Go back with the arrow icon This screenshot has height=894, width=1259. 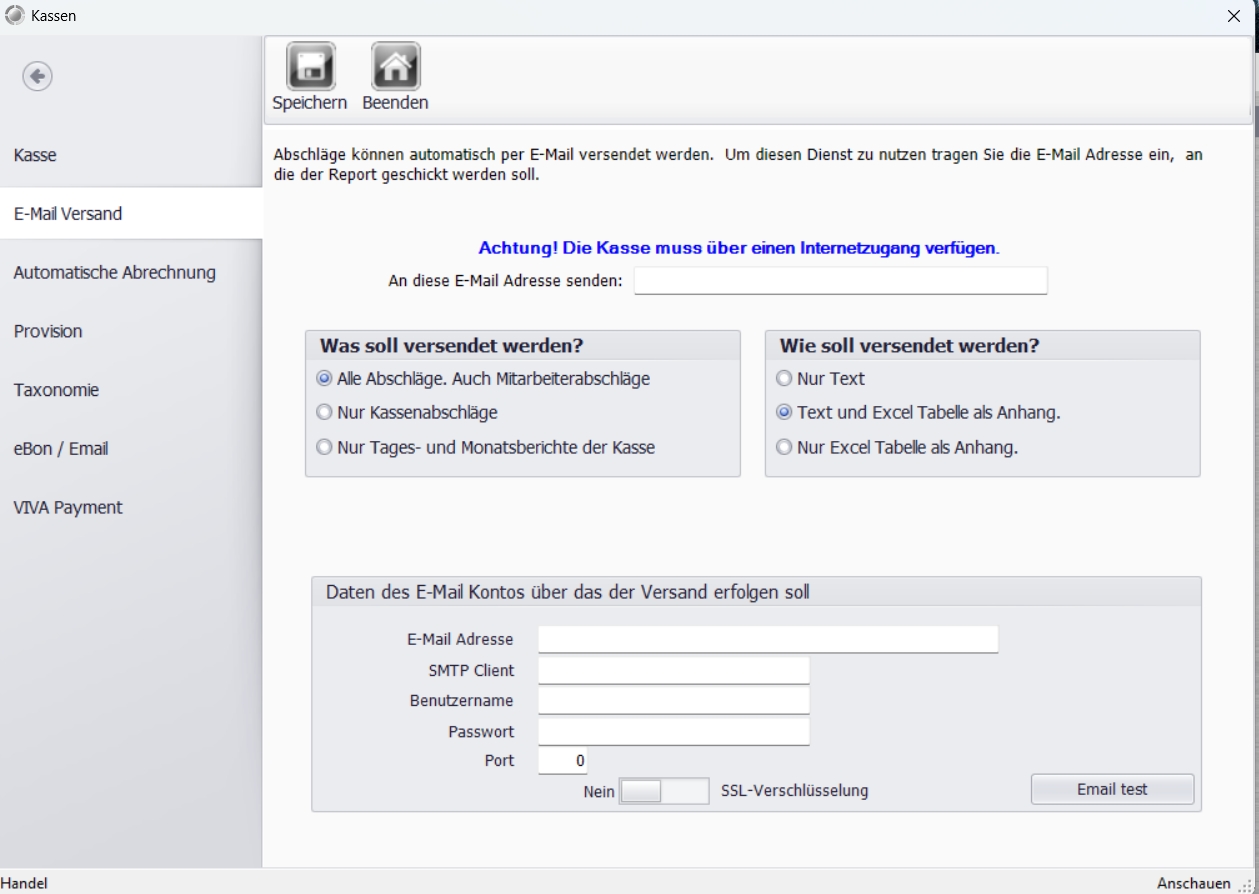tap(38, 76)
